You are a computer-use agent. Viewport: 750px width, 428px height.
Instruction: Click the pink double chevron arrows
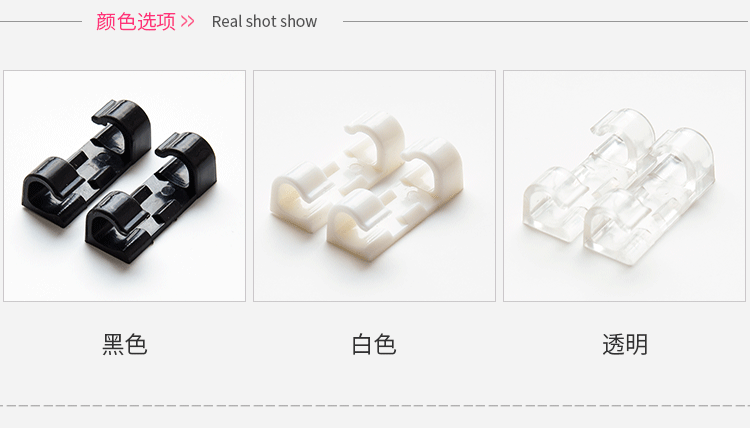pos(188,22)
